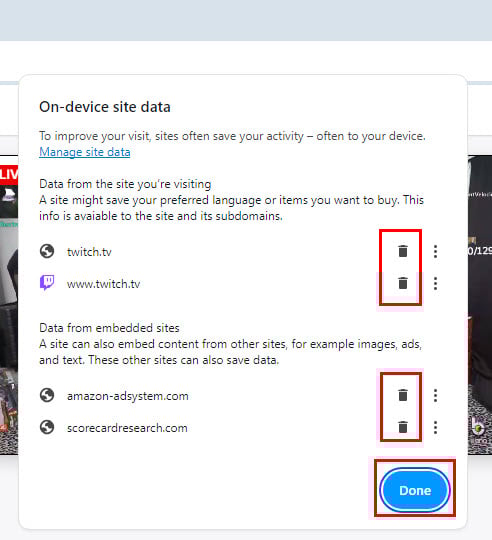Open more options for twitch.tv row
Screen dimensions: 492x540
(435, 251)
